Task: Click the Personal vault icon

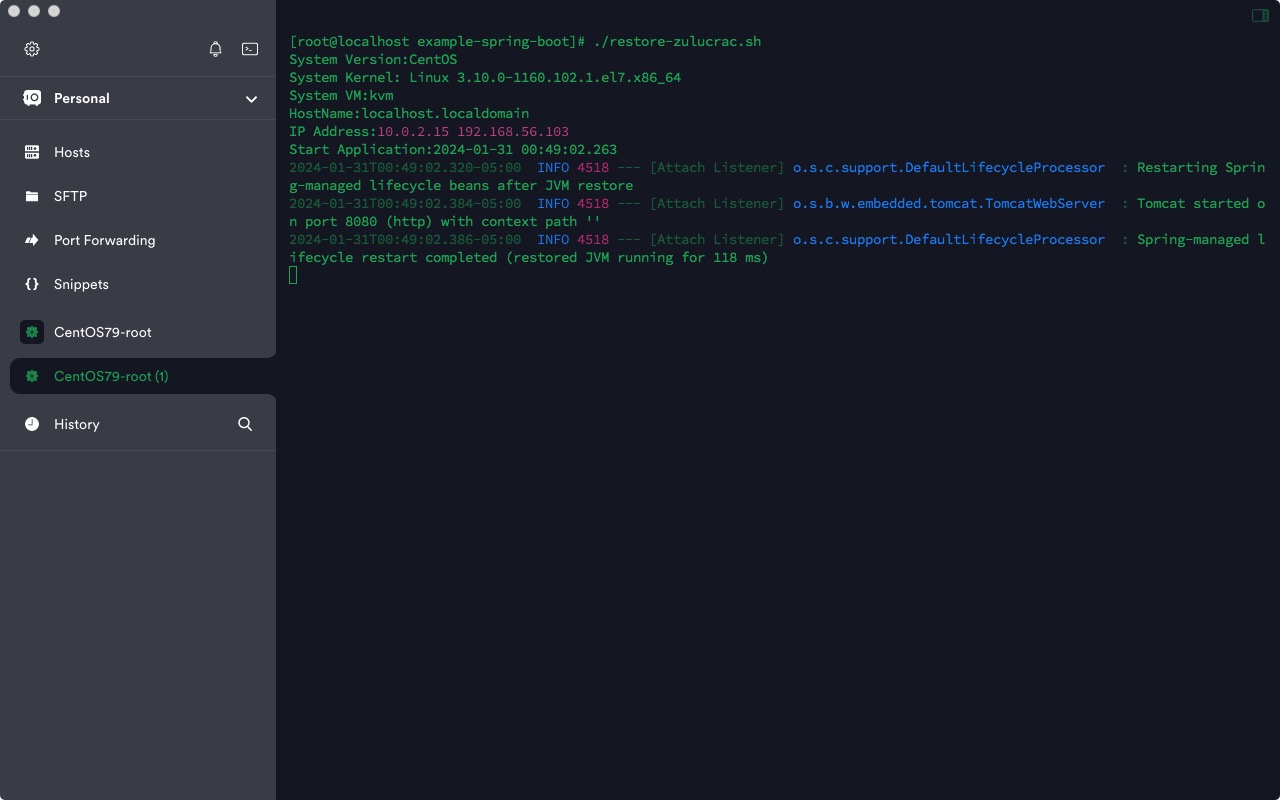Action: coord(32,98)
